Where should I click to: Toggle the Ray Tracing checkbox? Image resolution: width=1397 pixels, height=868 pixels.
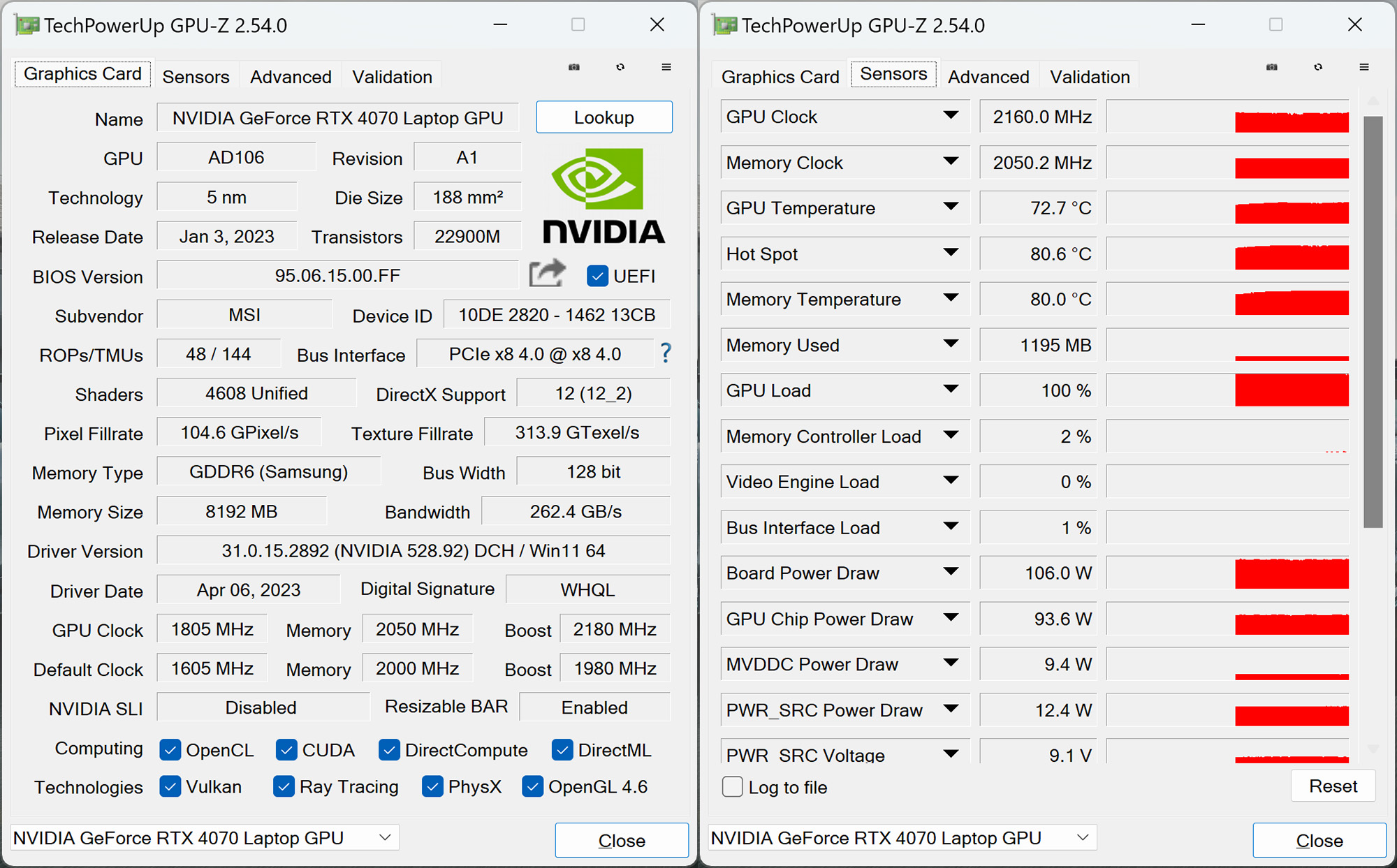click(284, 786)
